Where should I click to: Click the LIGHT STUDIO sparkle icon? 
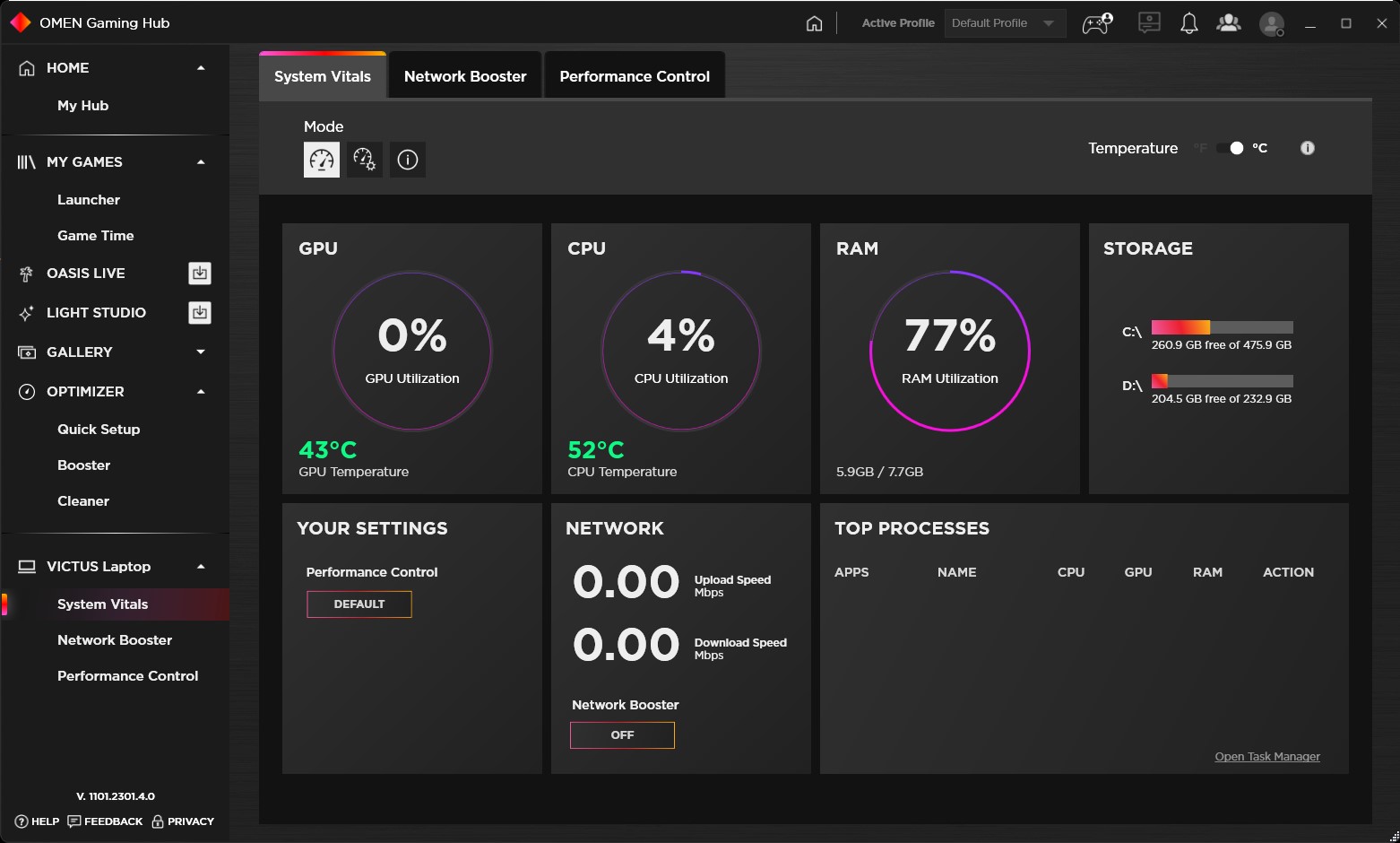27,313
